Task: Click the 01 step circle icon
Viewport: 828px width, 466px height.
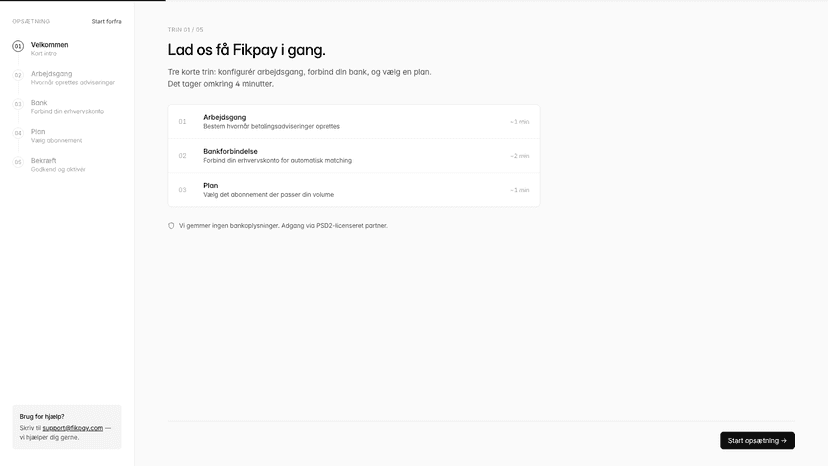Action: point(18,46)
